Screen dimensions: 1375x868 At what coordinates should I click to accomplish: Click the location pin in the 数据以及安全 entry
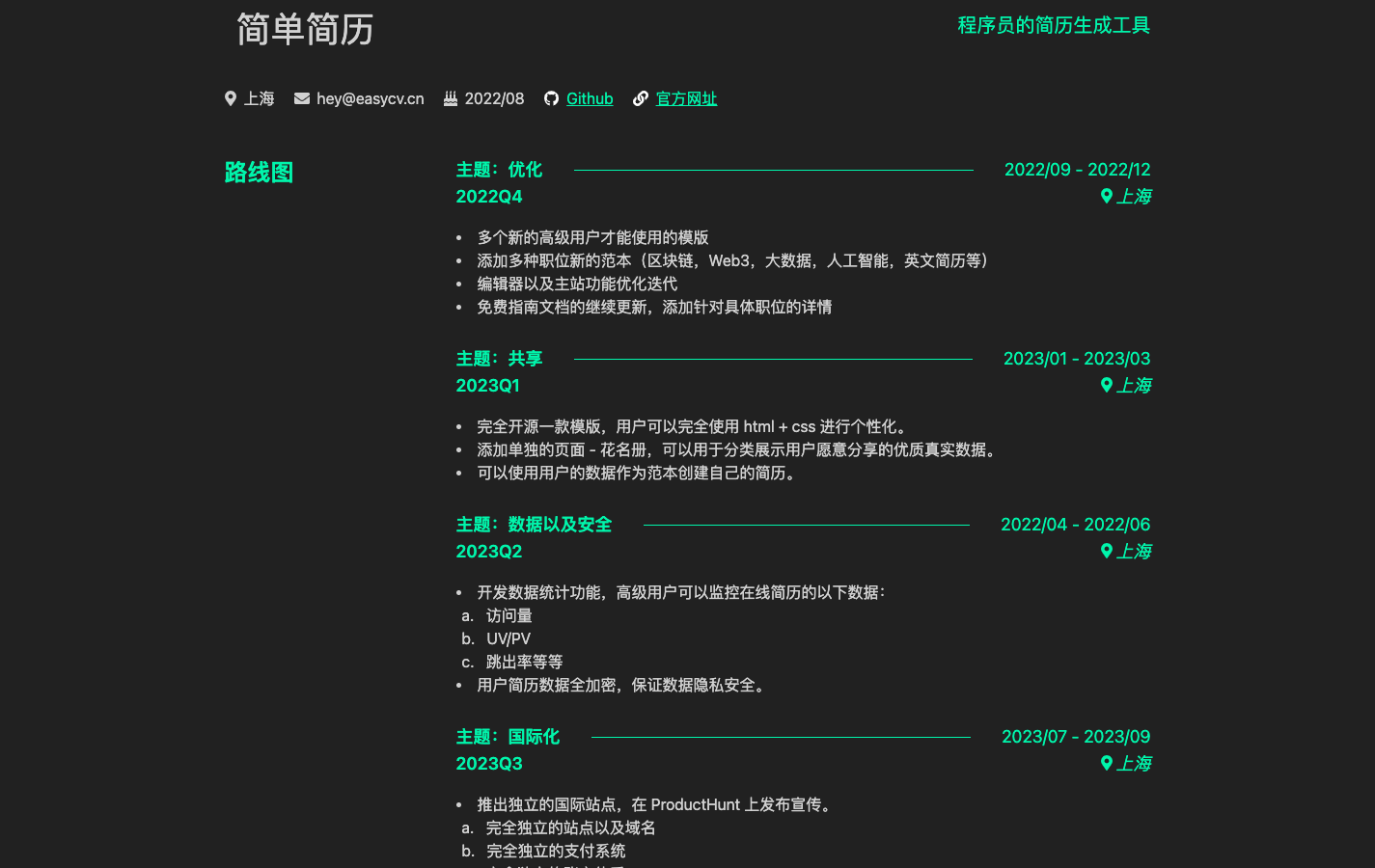pos(1107,551)
